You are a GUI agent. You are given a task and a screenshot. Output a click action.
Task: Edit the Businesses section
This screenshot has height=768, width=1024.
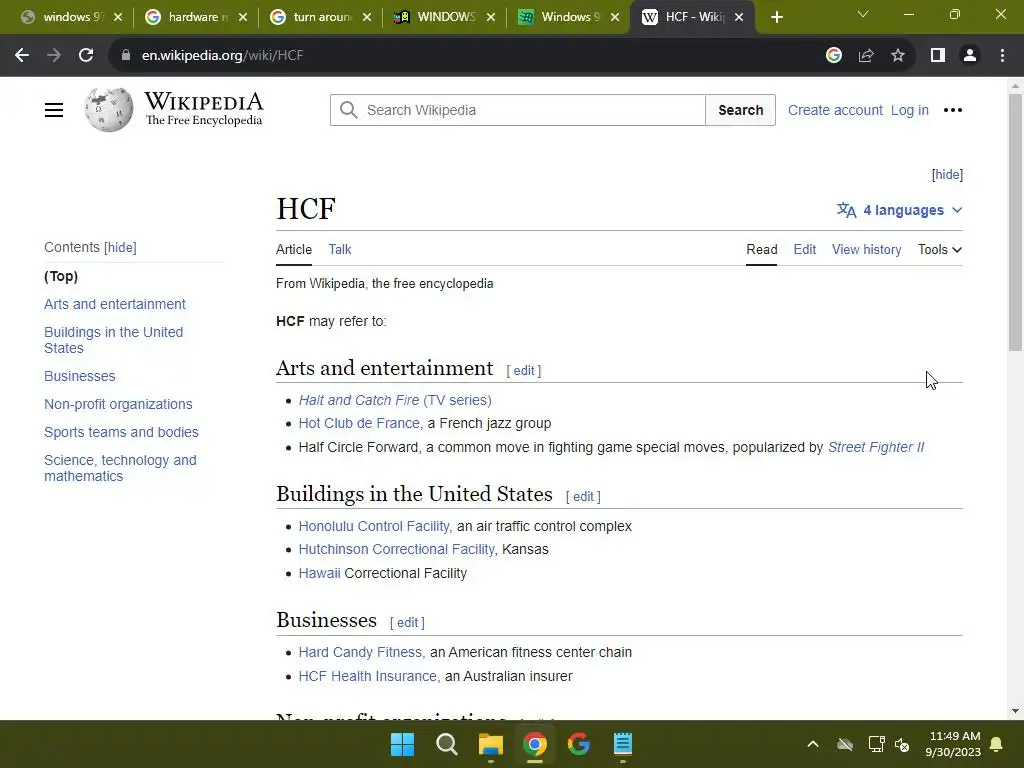click(408, 623)
